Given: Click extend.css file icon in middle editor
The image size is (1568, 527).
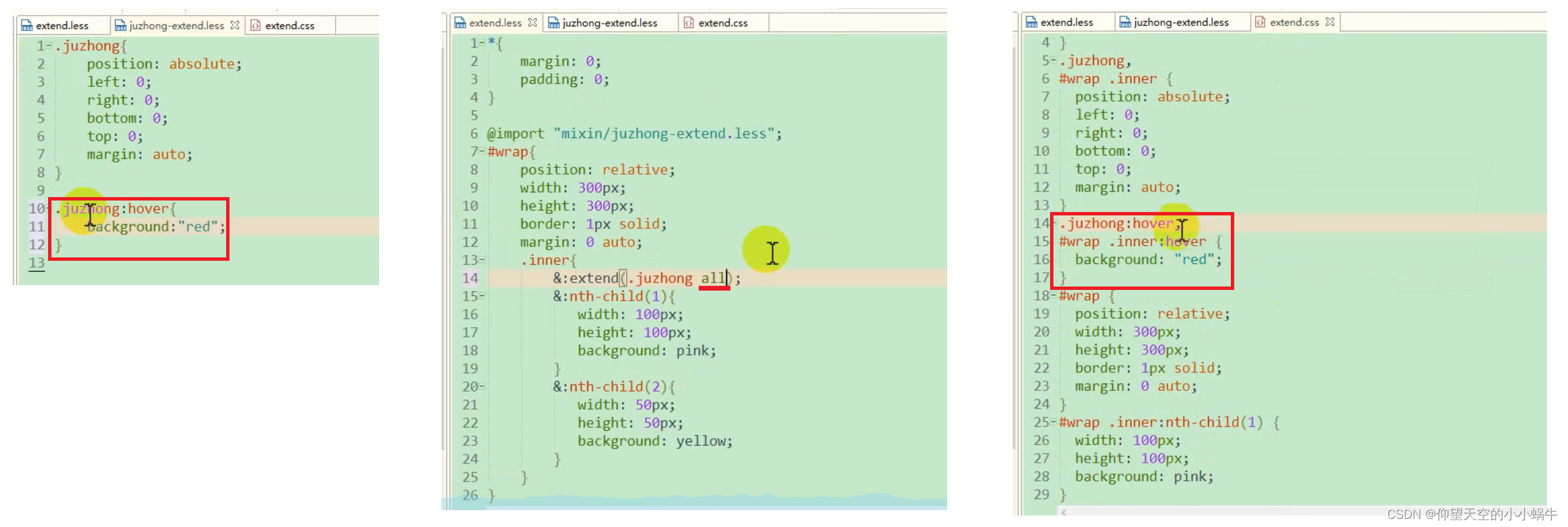Looking at the screenshot, I should (689, 23).
